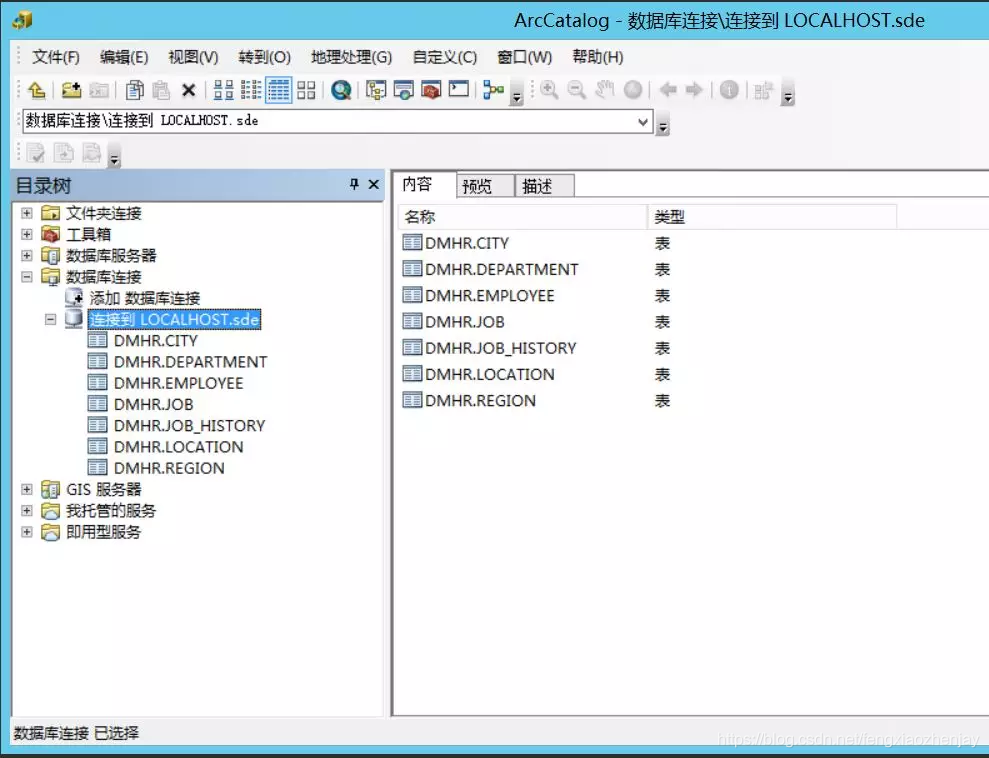Open Metadata toolbar options arrow
The width and height of the screenshot is (989, 758).
[114, 155]
